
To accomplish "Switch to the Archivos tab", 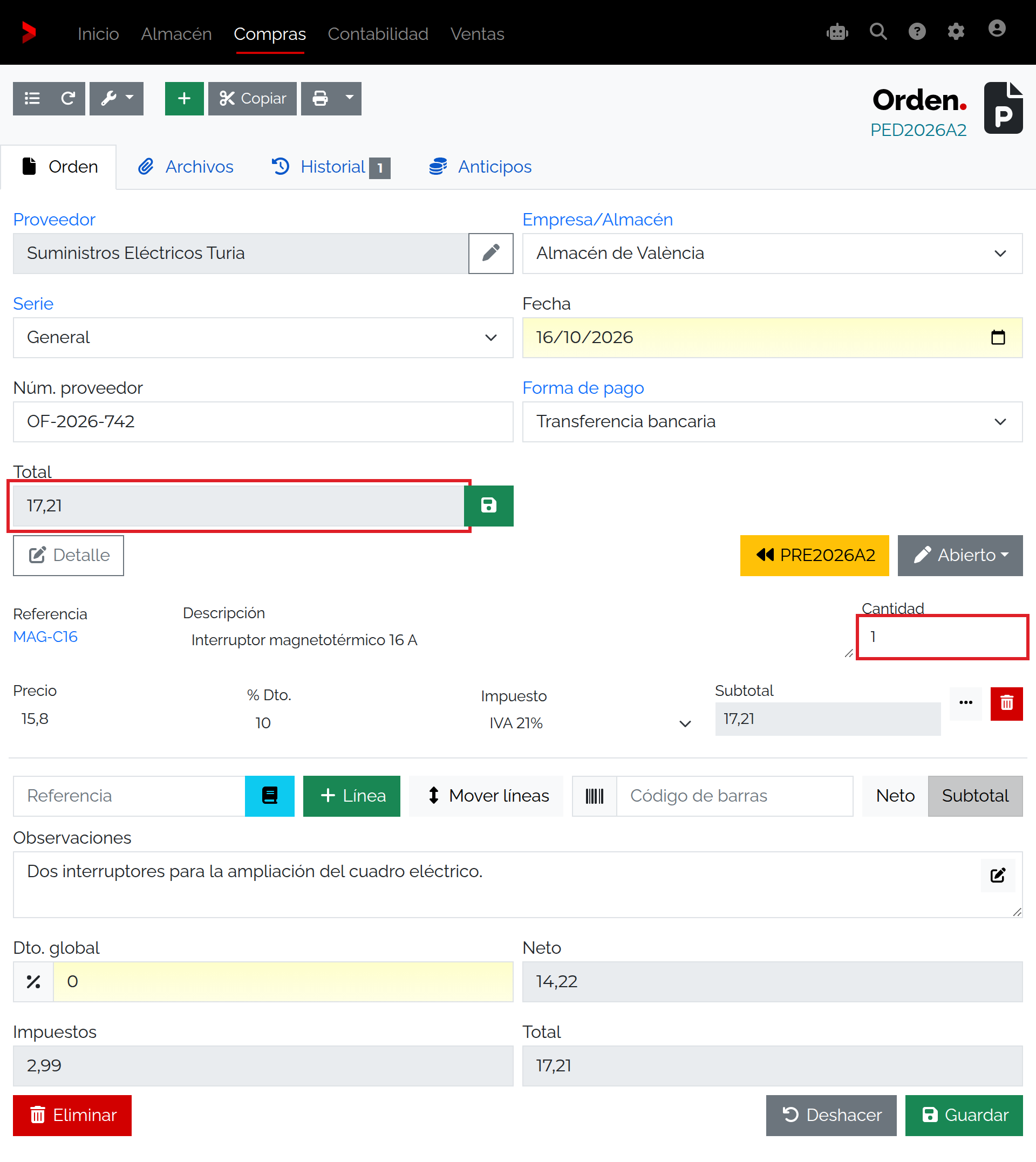I will pos(186,167).
